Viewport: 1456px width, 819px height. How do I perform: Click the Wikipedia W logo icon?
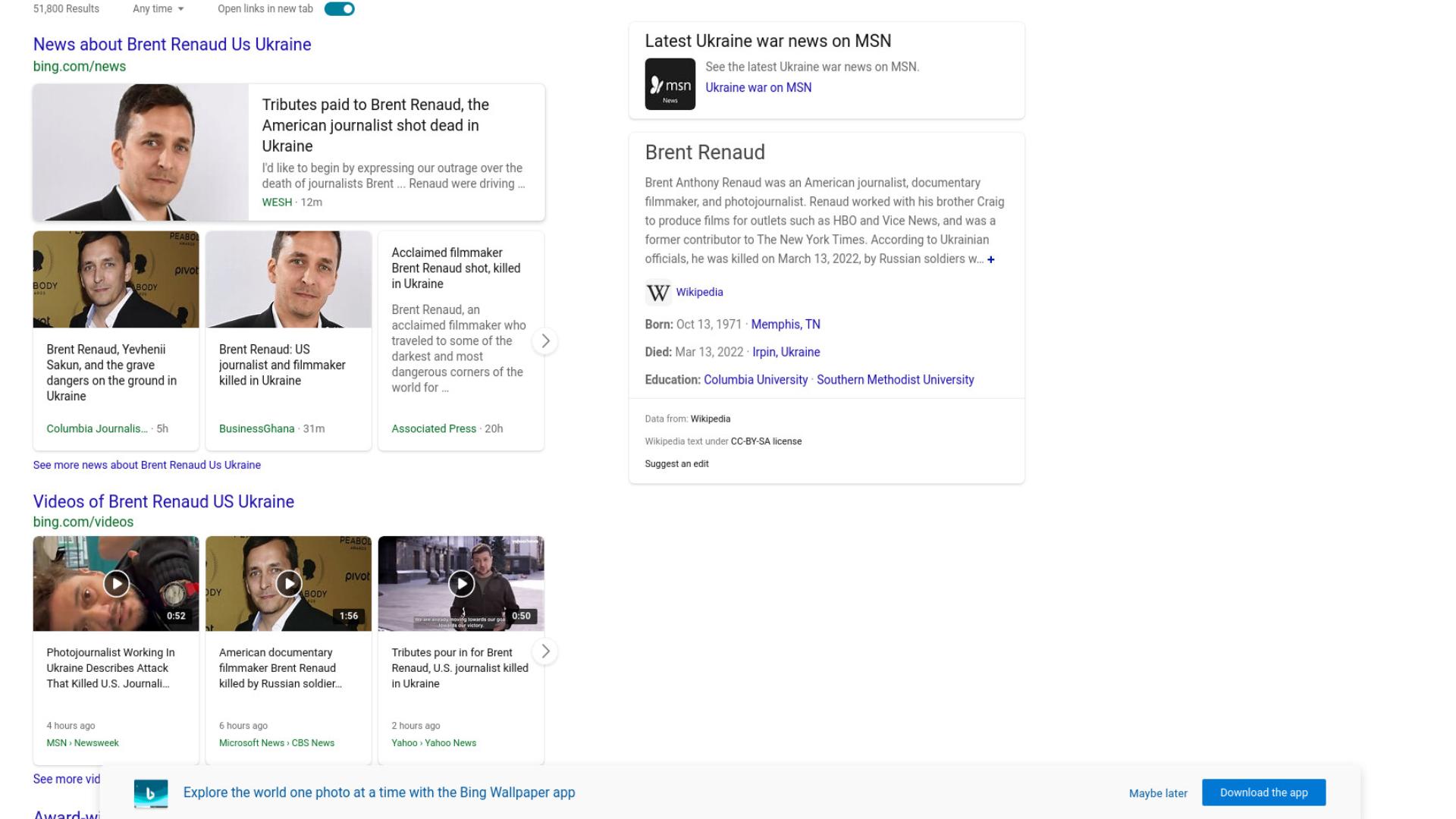coord(657,293)
